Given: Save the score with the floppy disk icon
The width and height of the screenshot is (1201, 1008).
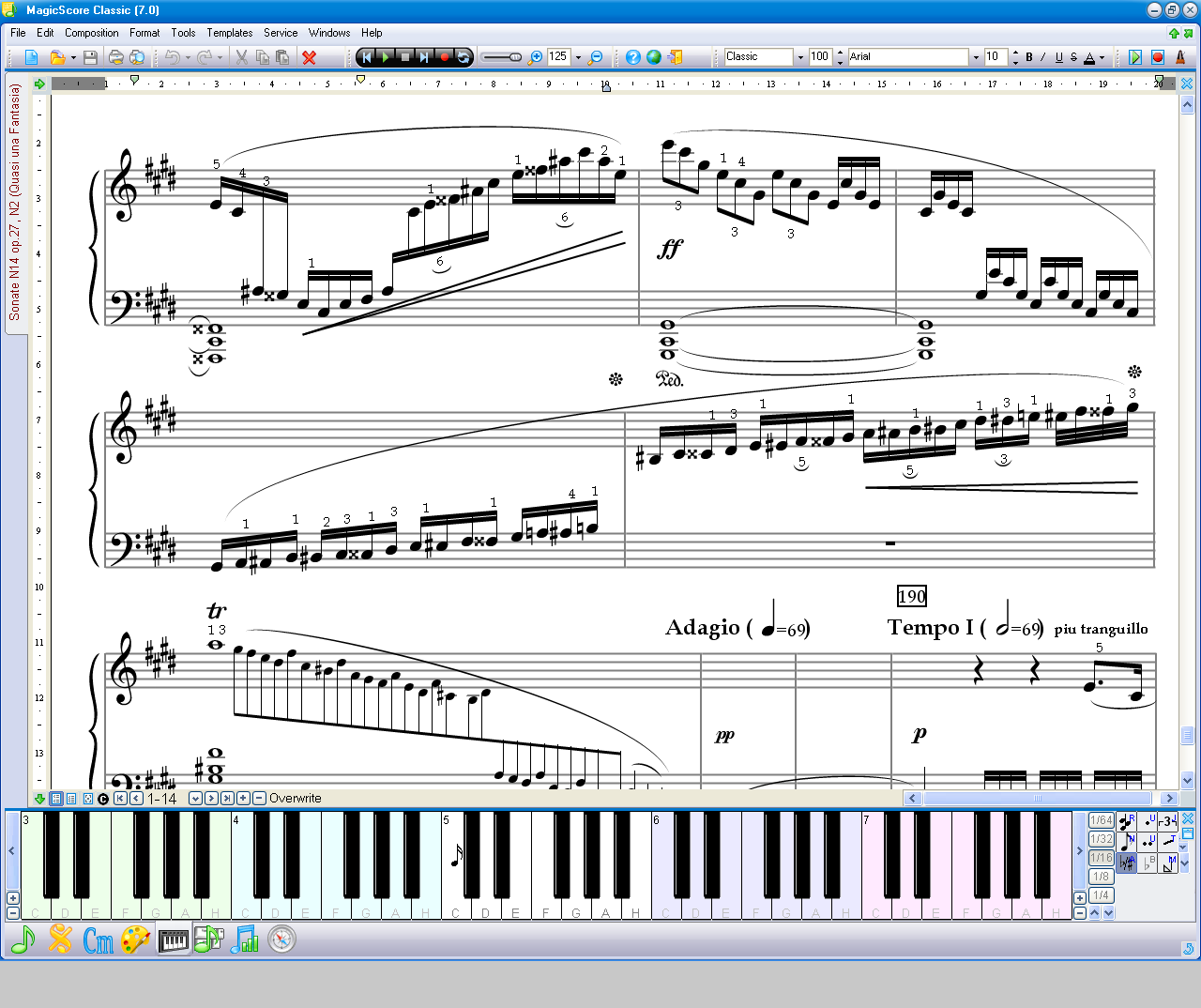Looking at the screenshot, I should [90, 57].
